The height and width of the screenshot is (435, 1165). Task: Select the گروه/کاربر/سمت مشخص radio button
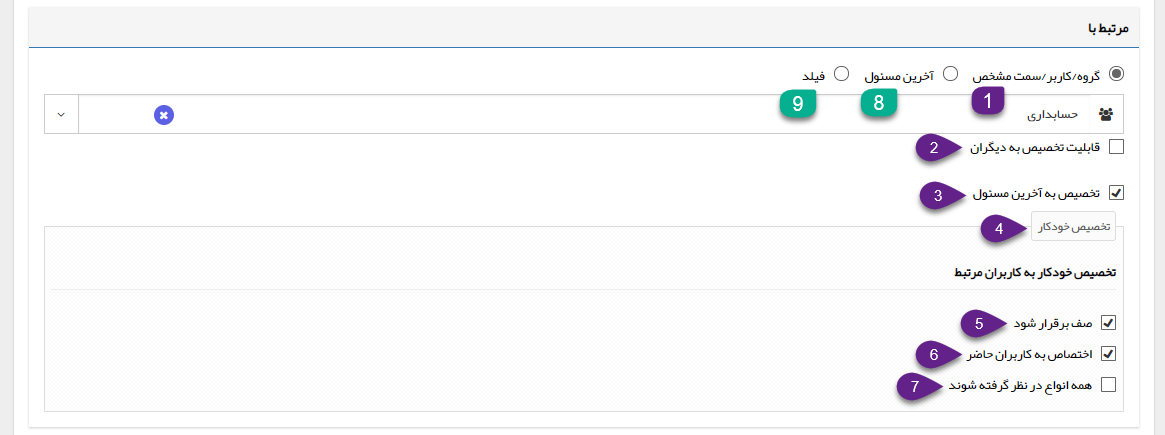click(x=1117, y=73)
